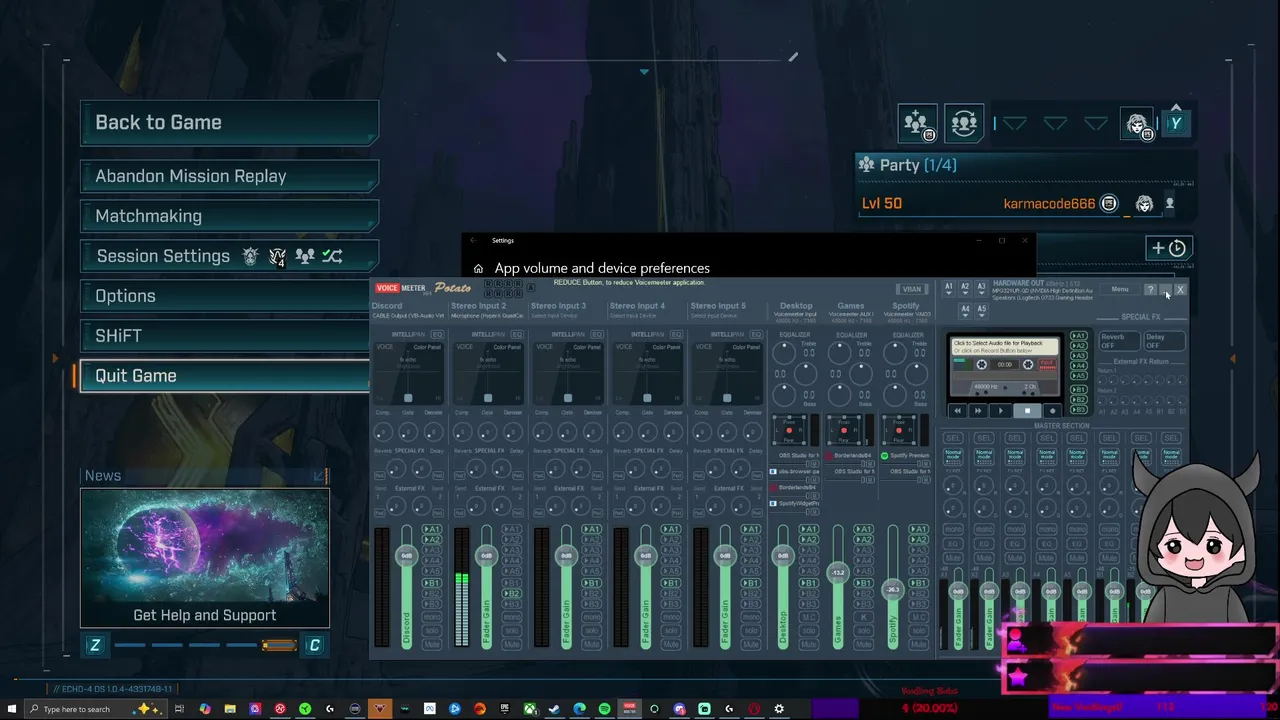Toggle Reverb OFF in Special FX
The width and height of the screenshot is (1280, 720).
(1118, 341)
